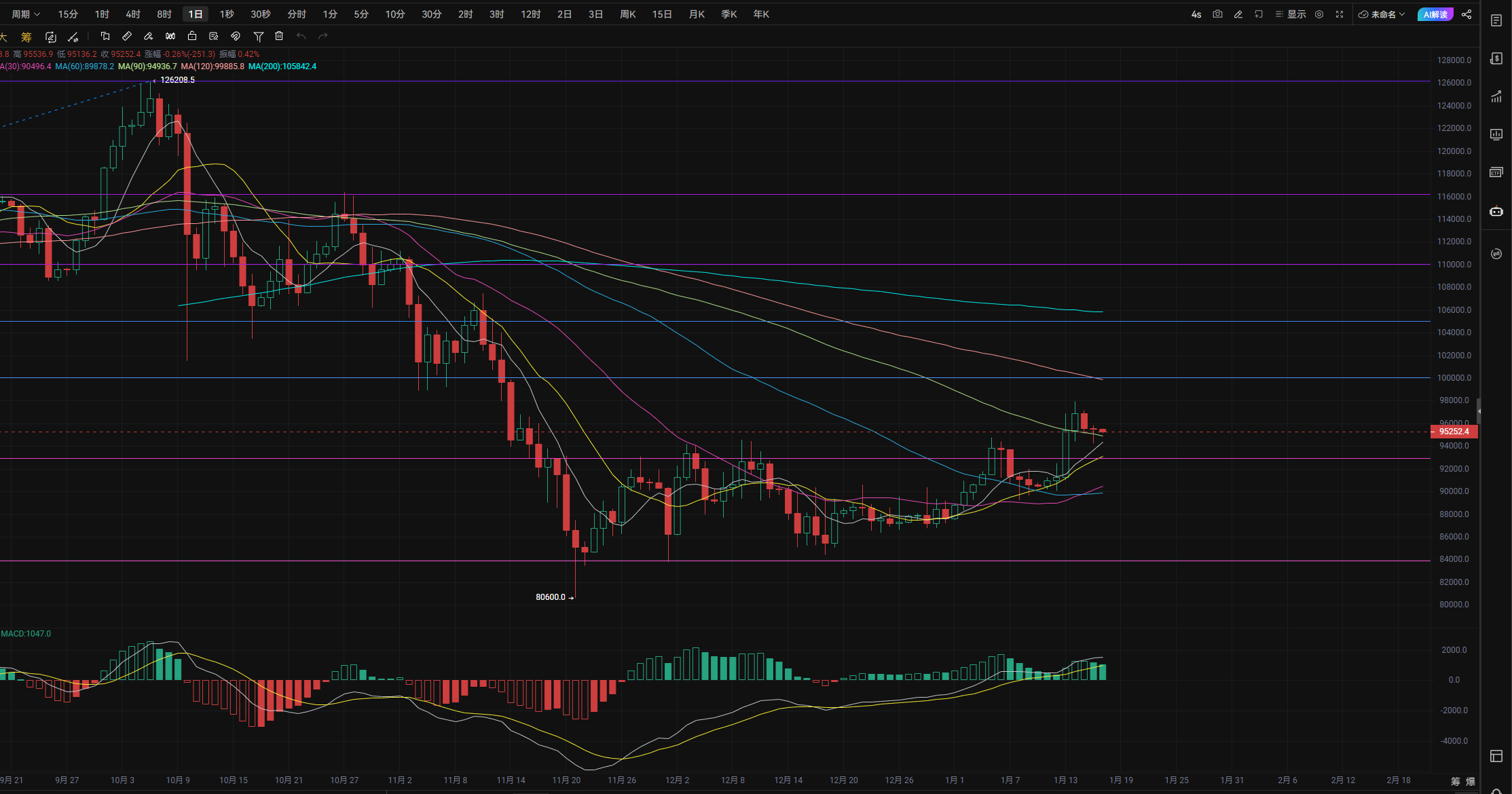Open the robot assistant sidebar icon
1512x794 pixels.
pyautogui.click(x=1496, y=211)
